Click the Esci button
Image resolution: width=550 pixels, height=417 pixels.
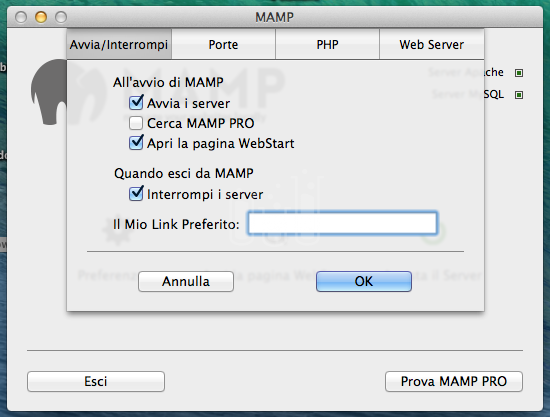tap(96, 381)
